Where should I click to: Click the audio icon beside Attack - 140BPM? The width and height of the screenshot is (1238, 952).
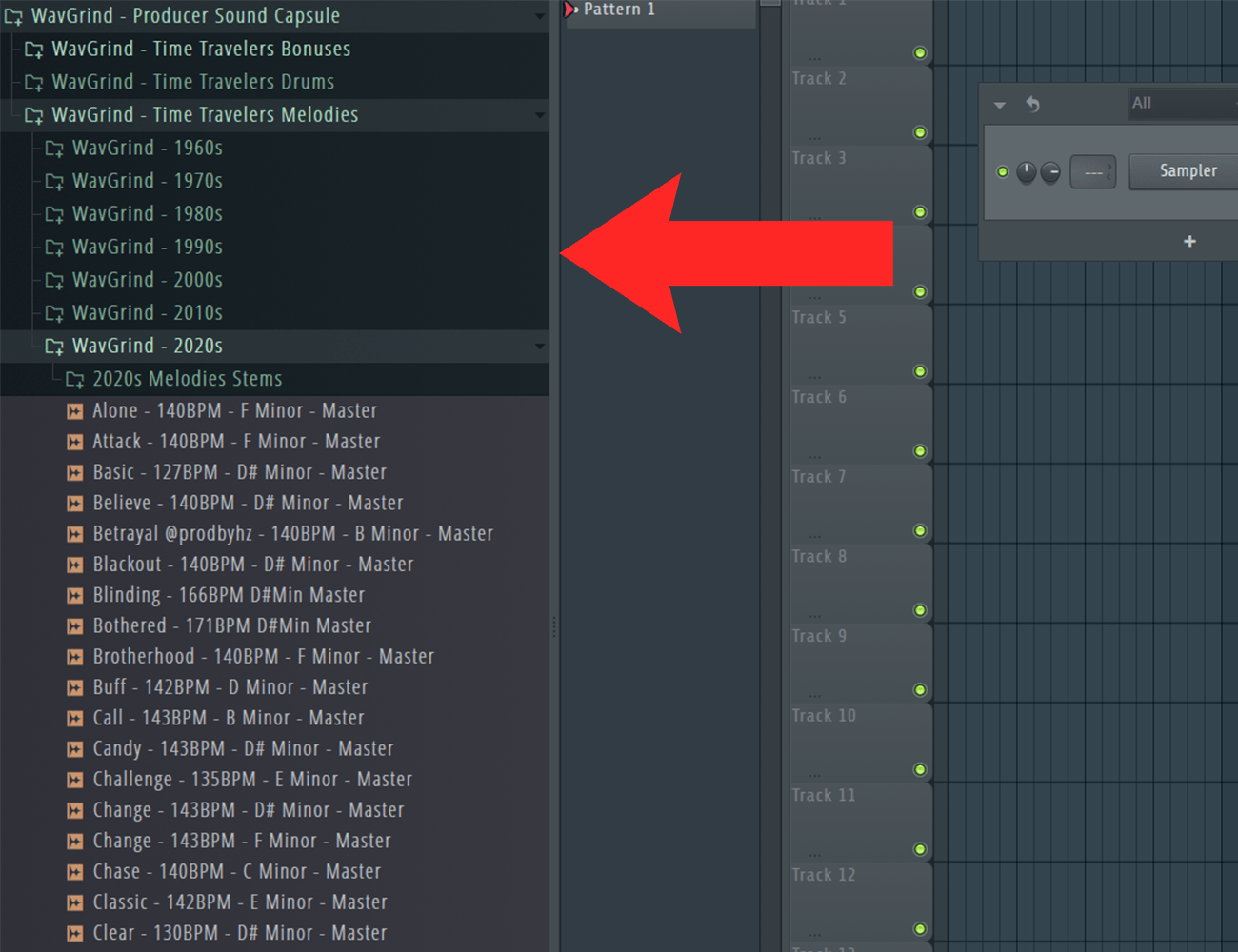coord(74,442)
